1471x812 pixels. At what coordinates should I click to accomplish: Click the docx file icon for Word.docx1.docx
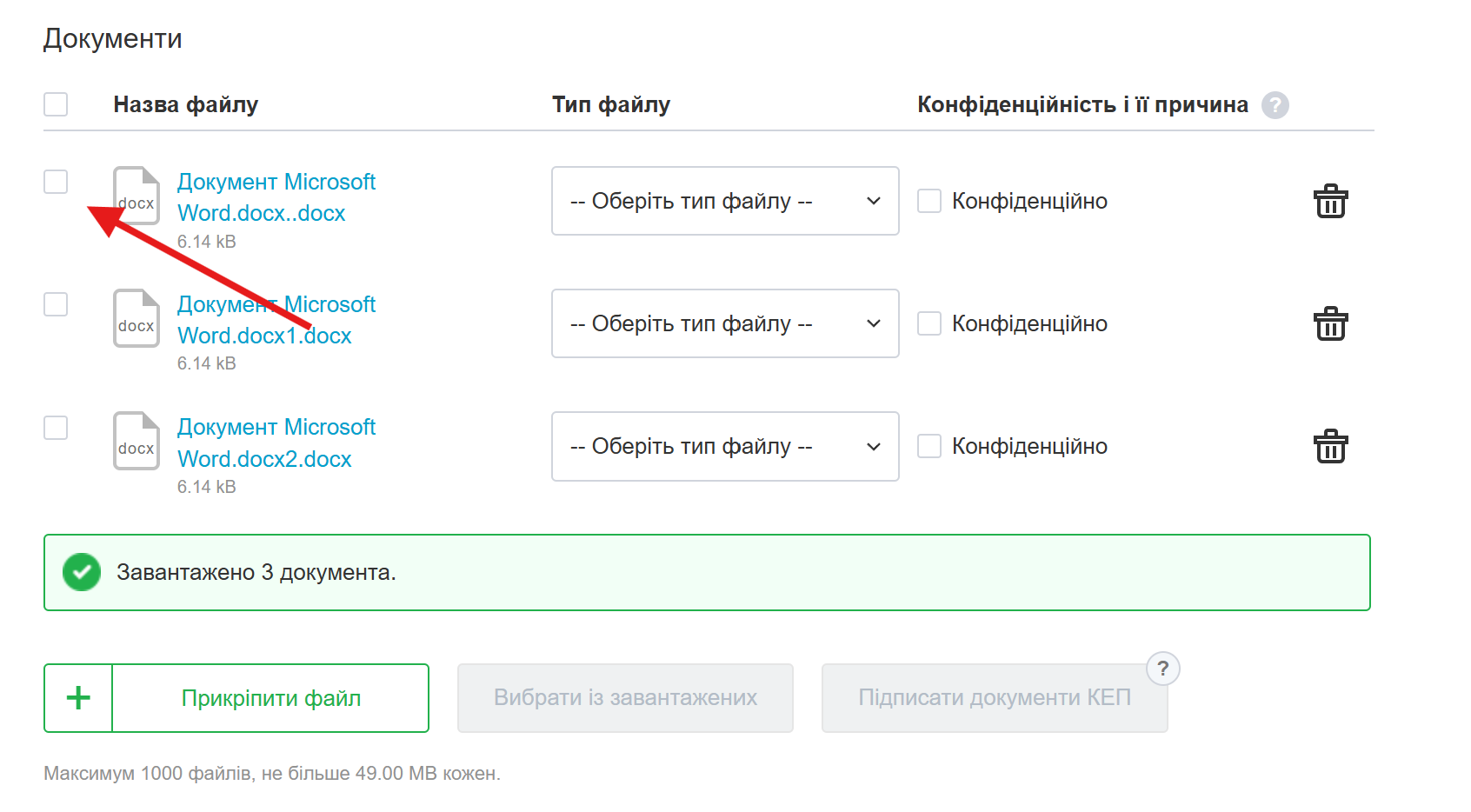point(136,319)
